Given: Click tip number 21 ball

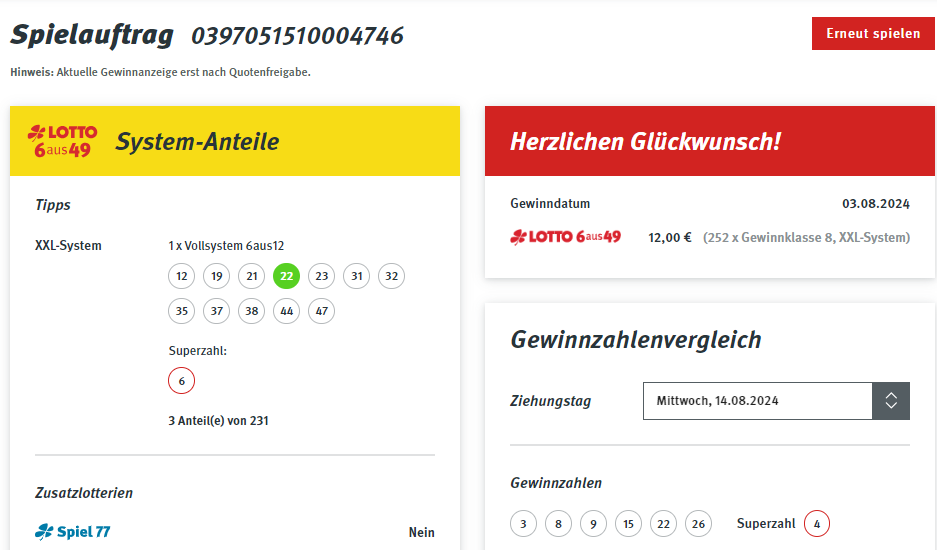Looking at the screenshot, I should pyautogui.click(x=252, y=276).
